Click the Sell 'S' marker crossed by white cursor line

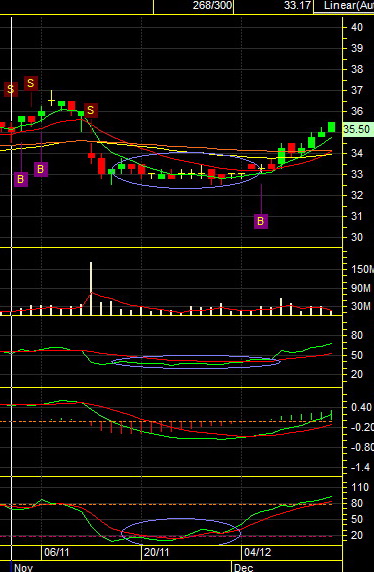(11, 89)
